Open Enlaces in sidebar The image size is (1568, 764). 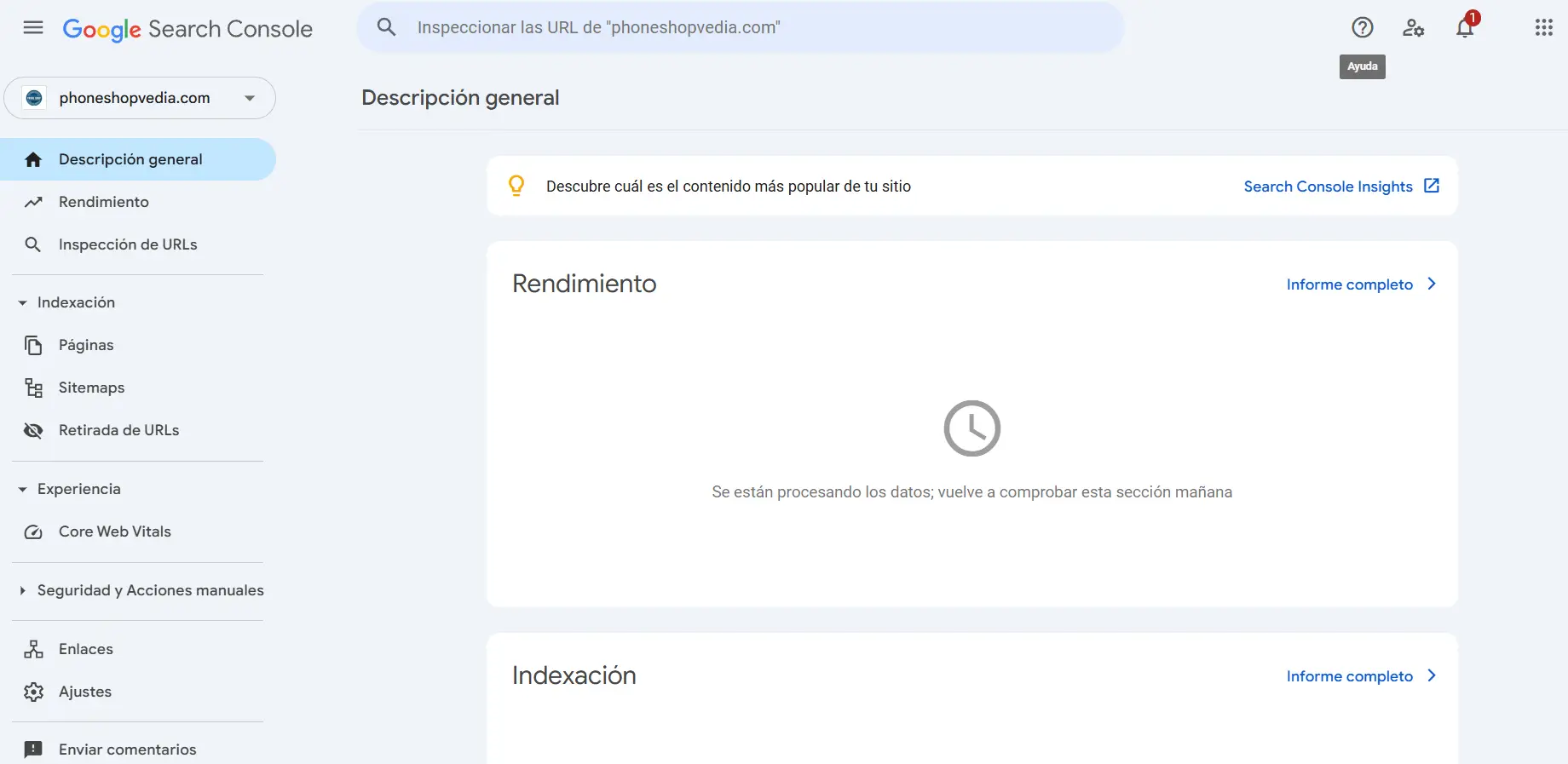(138, 649)
